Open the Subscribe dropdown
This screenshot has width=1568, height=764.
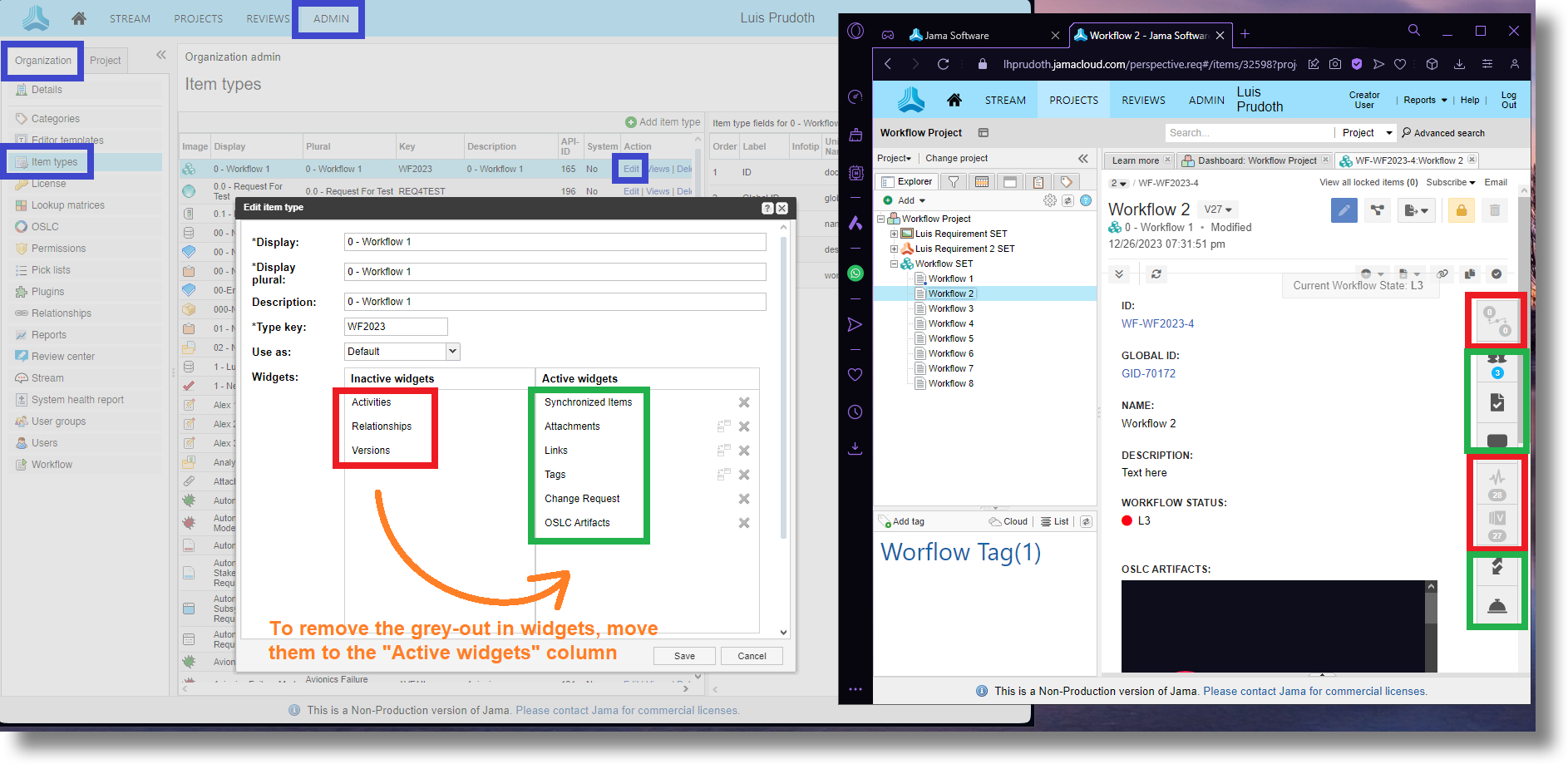point(1450,182)
